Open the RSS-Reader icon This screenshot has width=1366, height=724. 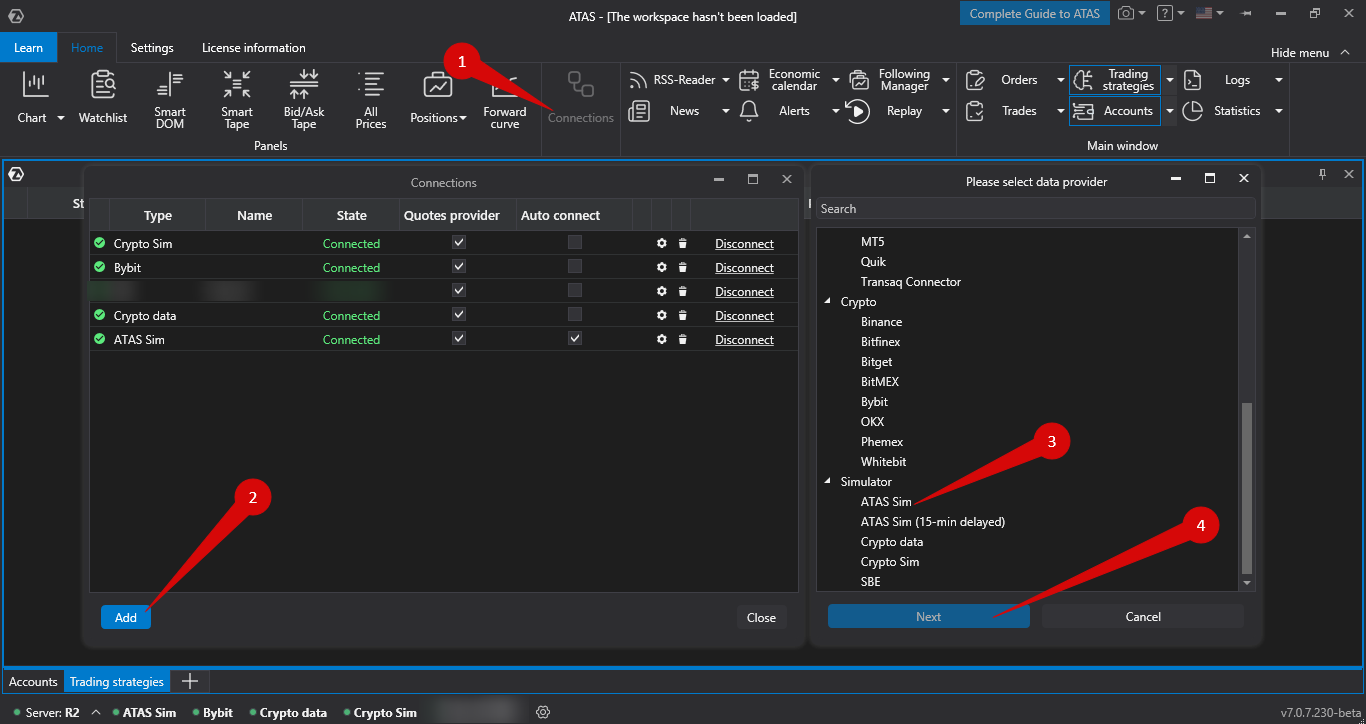[638, 80]
